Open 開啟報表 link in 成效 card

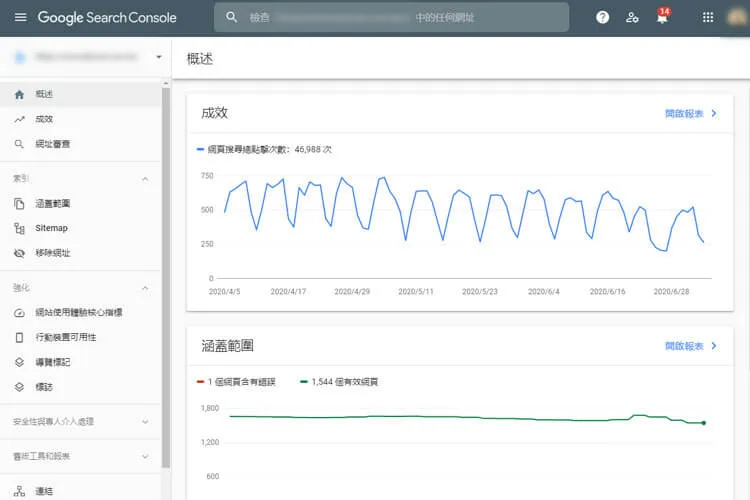click(691, 114)
